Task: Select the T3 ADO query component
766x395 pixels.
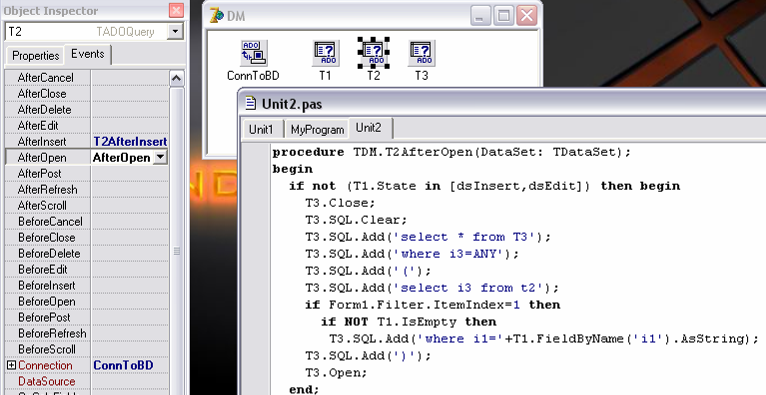Action: tap(422, 53)
